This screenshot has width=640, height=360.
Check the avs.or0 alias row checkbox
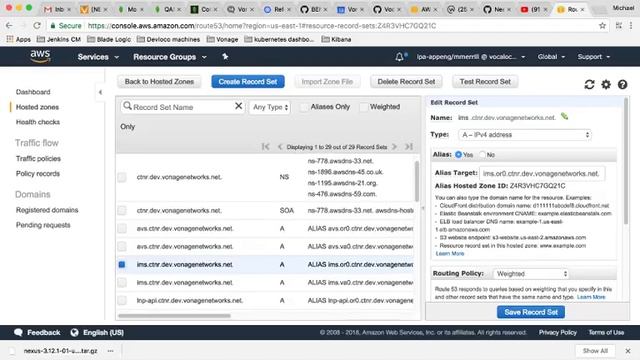122,228
